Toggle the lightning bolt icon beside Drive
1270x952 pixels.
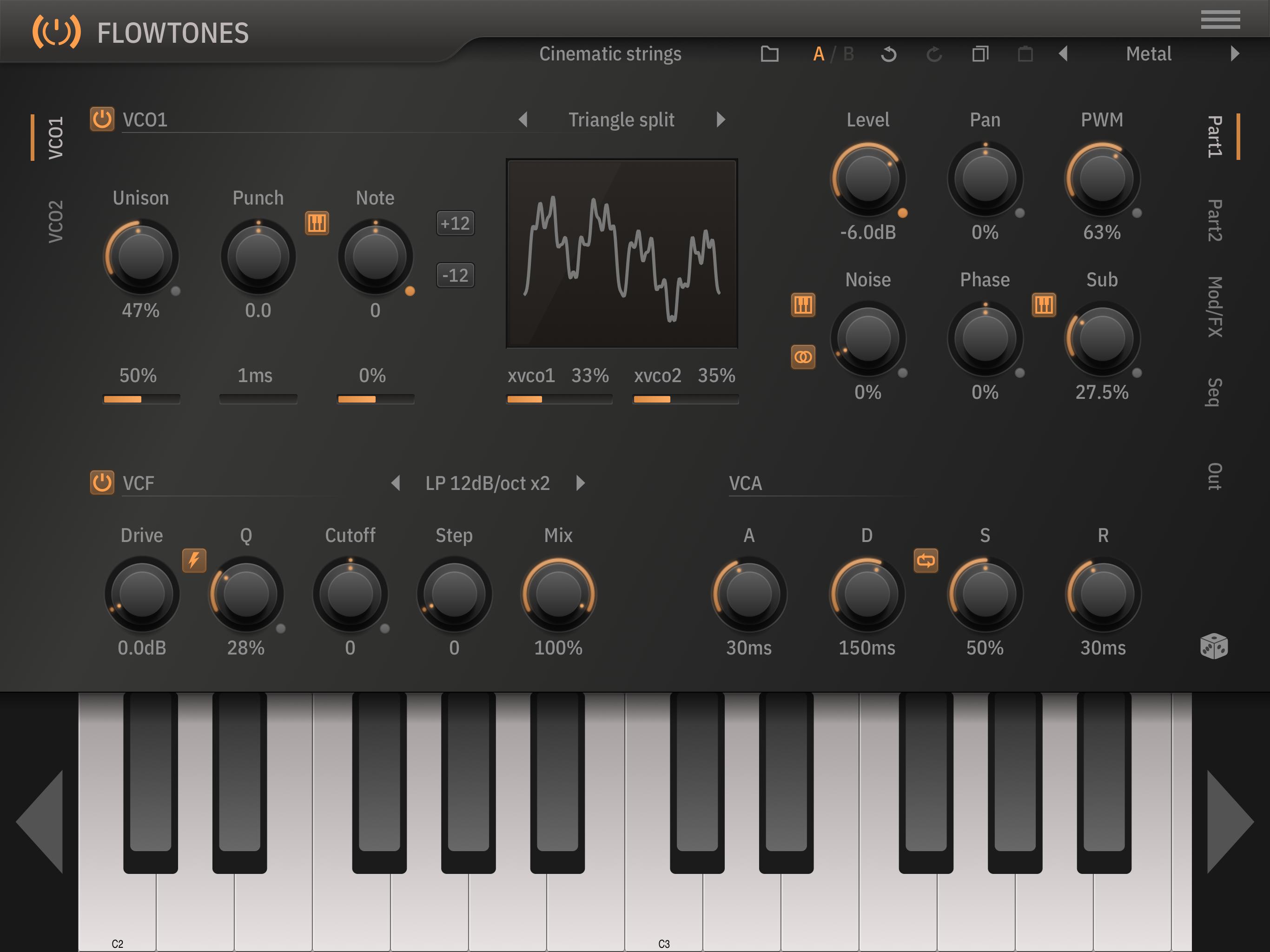(x=194, y=560)
